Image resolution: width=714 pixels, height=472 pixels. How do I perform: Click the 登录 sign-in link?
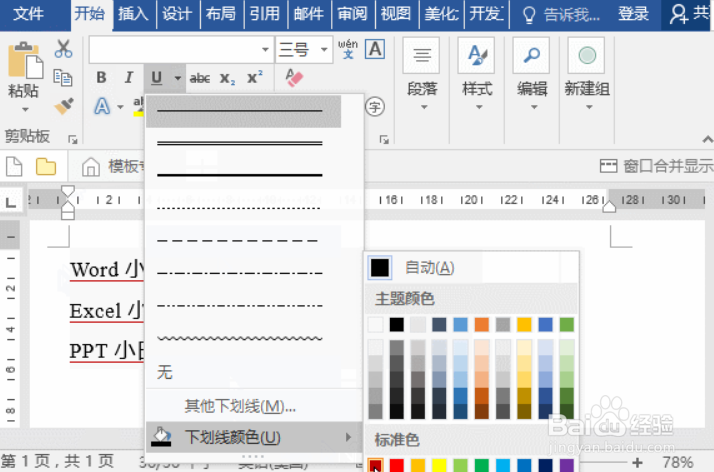[633, 14]
